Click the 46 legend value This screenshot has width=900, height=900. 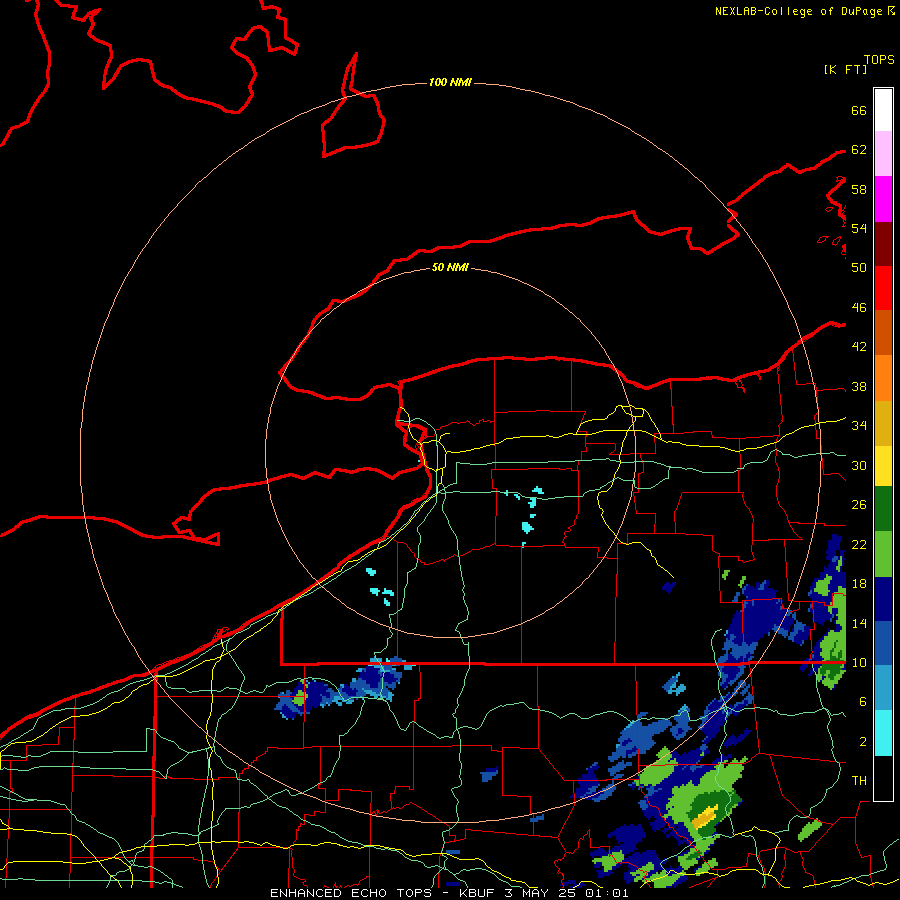point(859,308)
